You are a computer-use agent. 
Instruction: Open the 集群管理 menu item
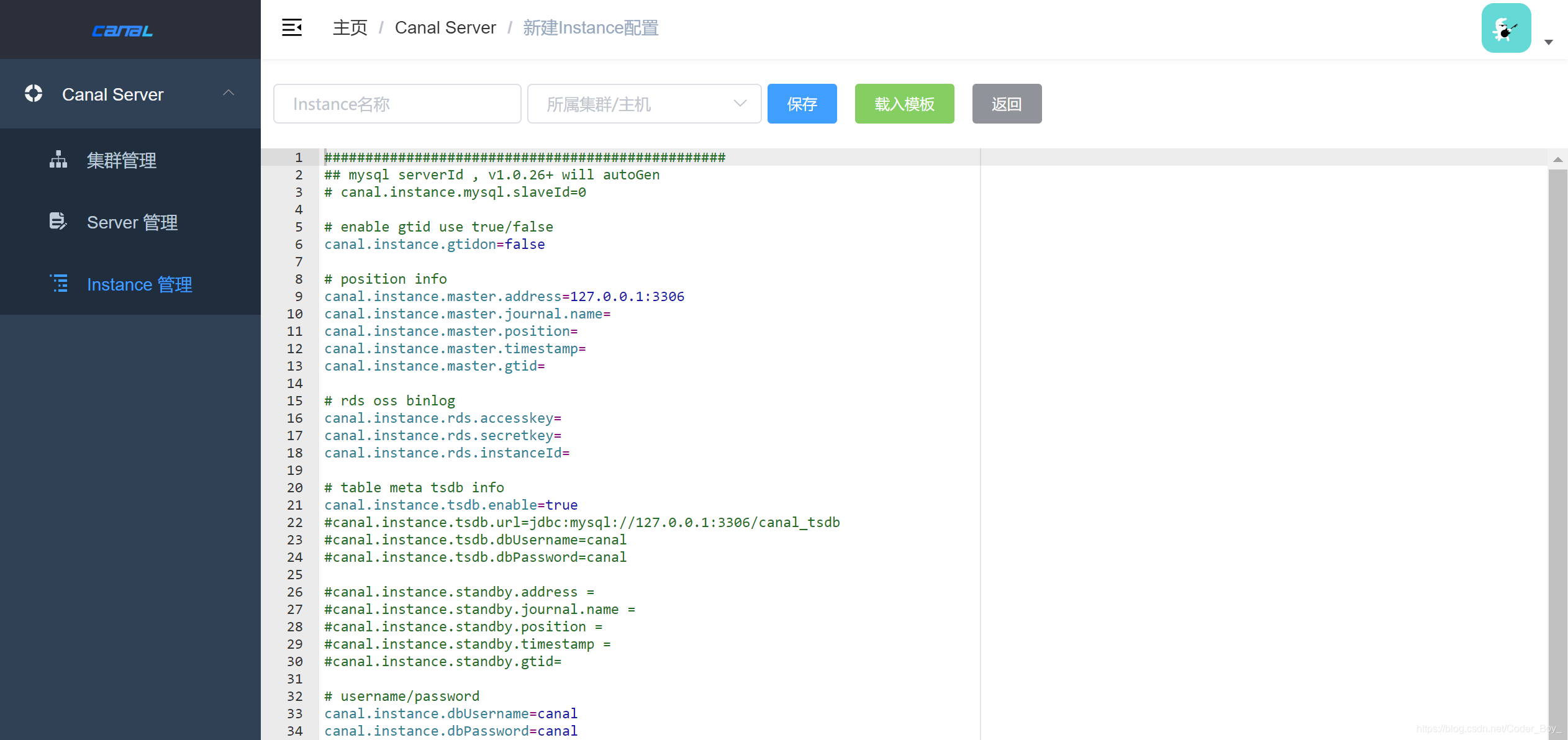pos(130,160)
